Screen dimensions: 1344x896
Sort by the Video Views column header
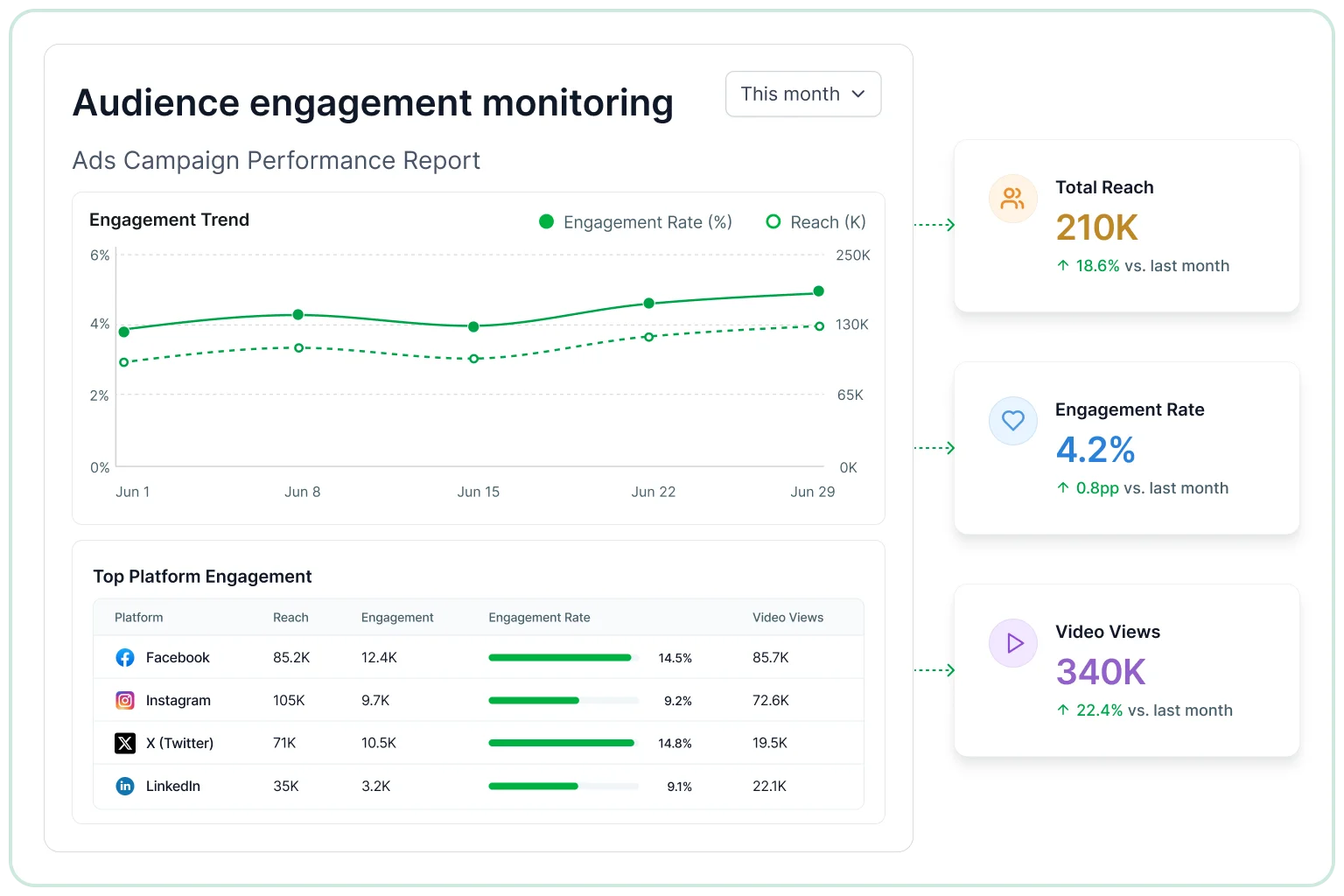pos(787,617)
